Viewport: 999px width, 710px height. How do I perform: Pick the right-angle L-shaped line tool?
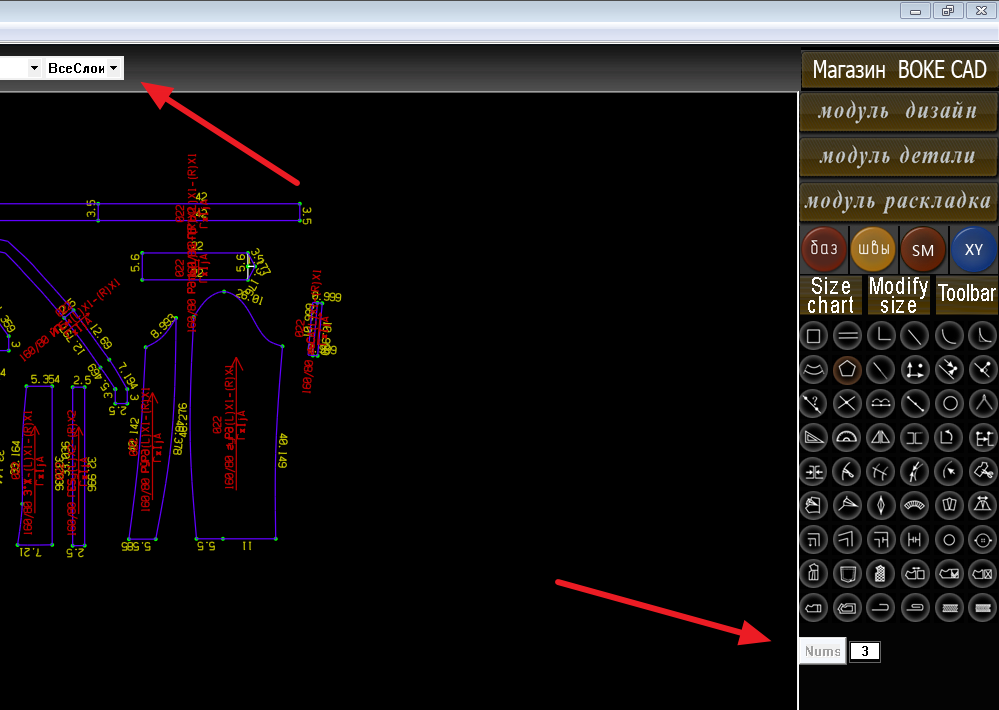click(882, 336)
